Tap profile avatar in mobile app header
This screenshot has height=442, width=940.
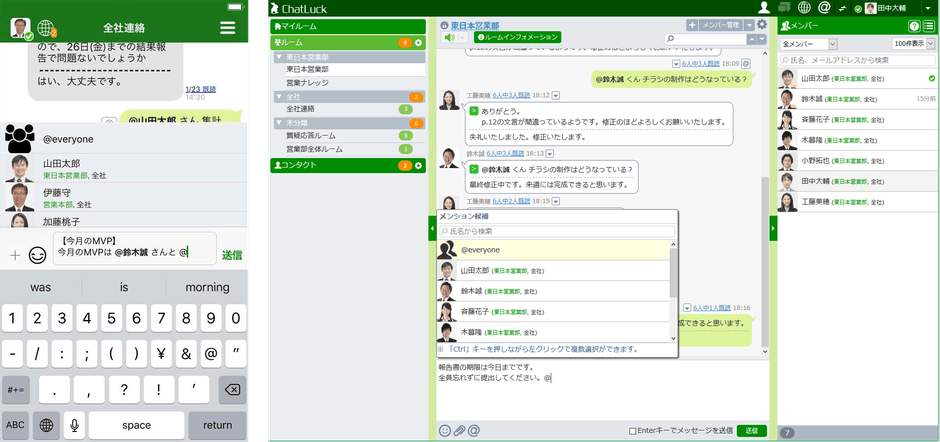(21, 28)
